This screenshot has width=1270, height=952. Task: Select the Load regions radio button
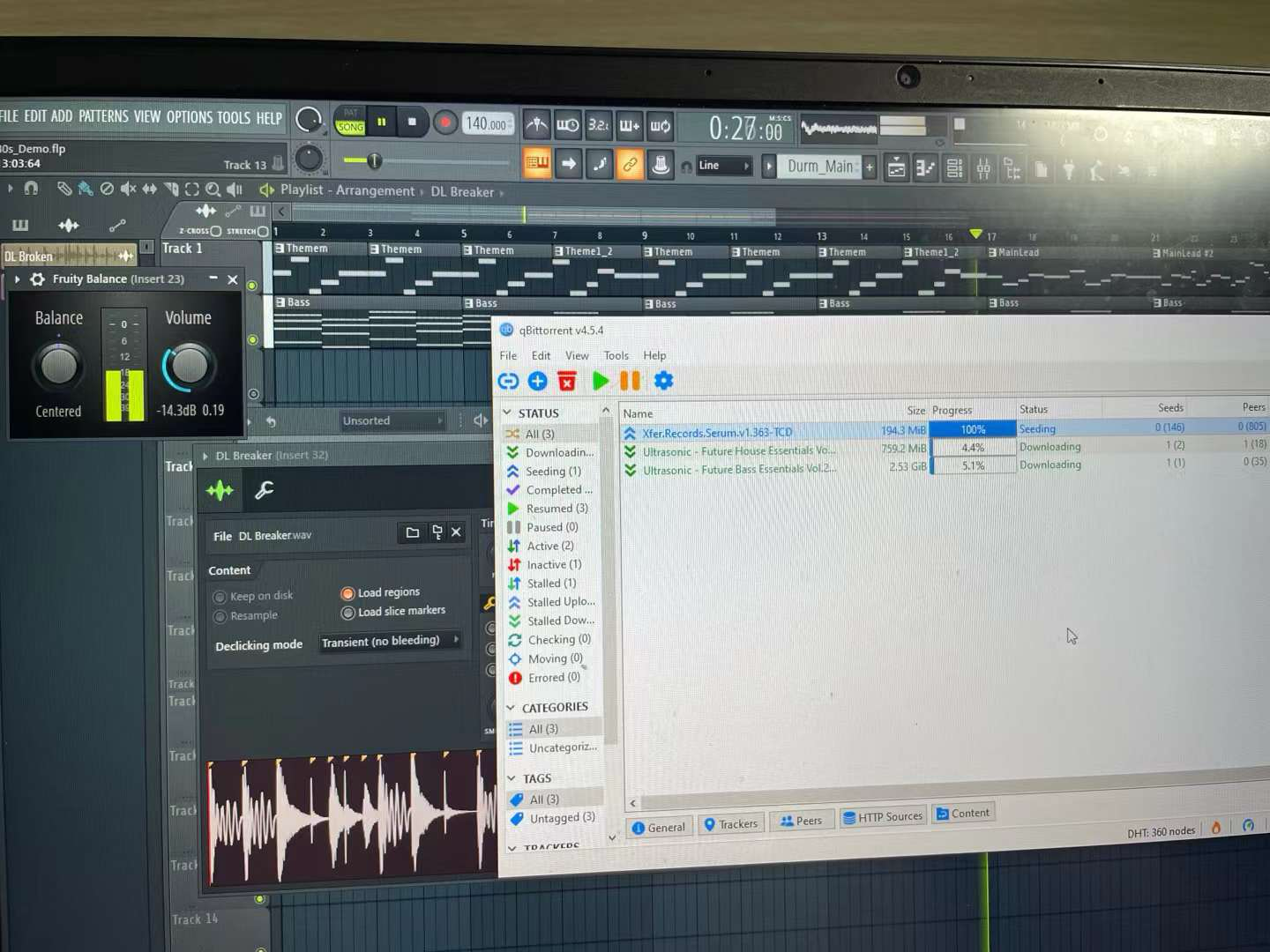(x=347, y=593)
